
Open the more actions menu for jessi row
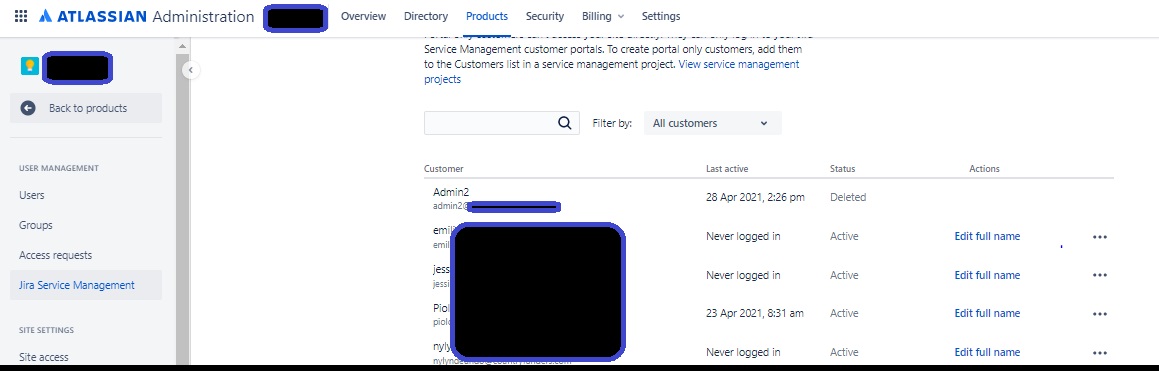(1100, 276)
